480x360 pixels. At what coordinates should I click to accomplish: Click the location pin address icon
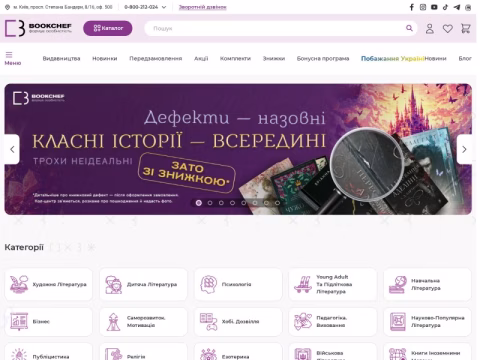coord(7,7)
